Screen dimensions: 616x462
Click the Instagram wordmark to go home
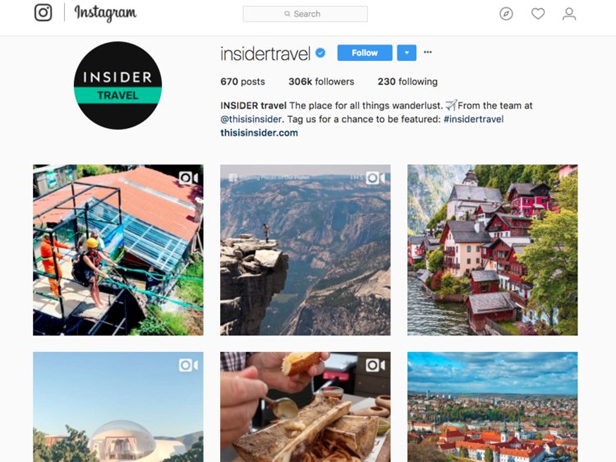pyautogui.click(x=105, y=13)
